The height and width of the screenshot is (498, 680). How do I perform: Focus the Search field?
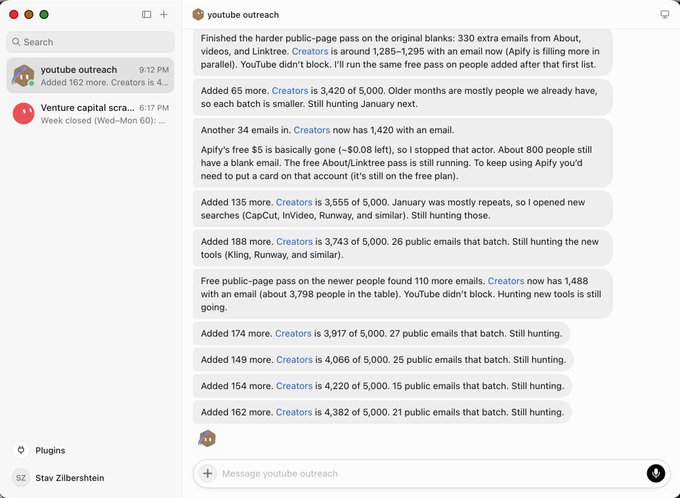[91, 42]
